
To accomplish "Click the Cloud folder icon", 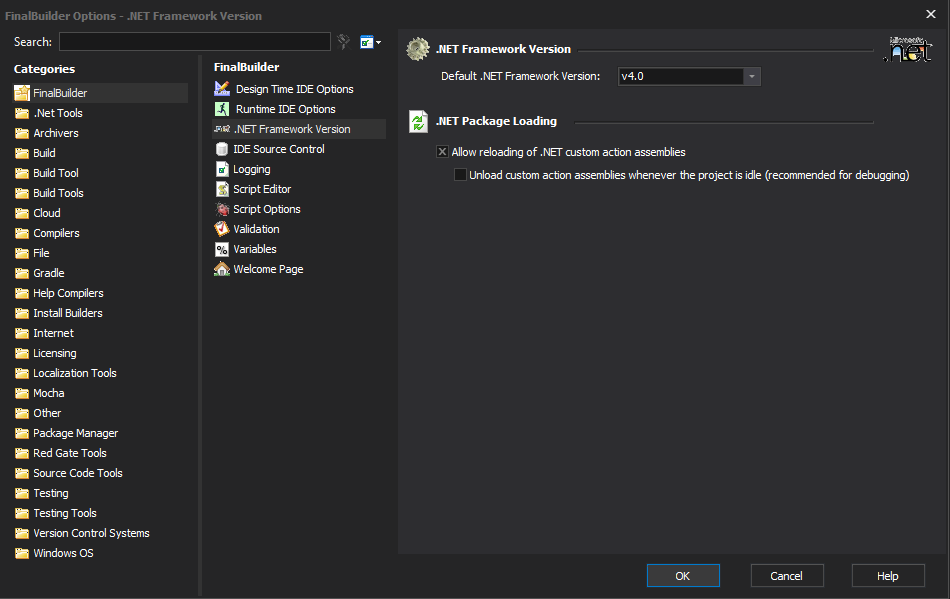I will 22,213.
